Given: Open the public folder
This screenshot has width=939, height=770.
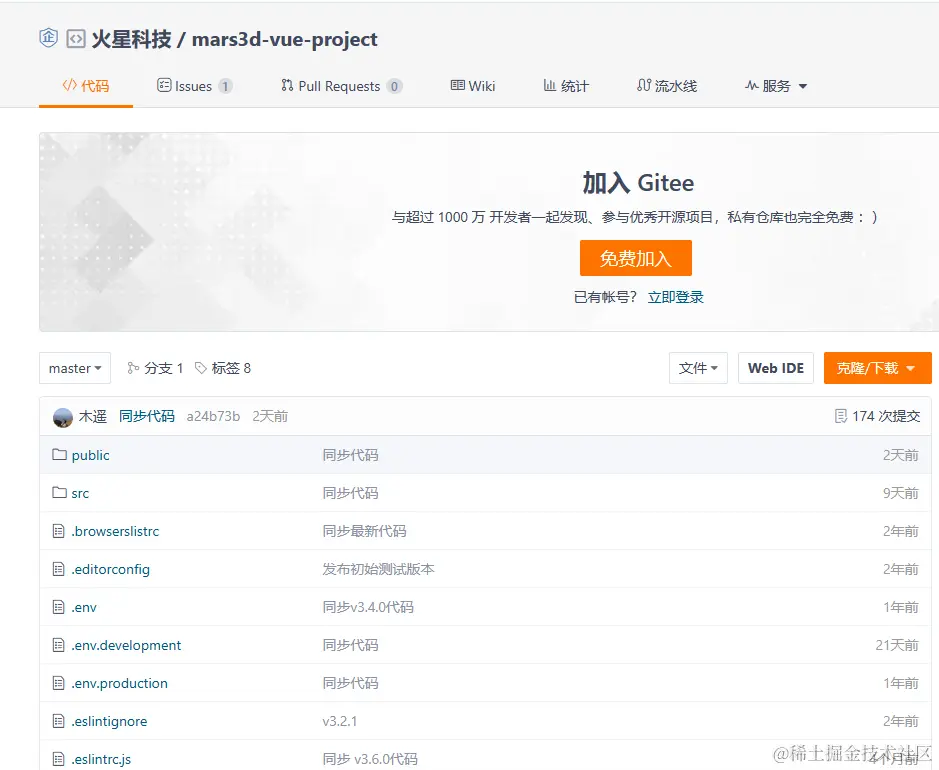Looking at the screenshot, I should (90, 456).
